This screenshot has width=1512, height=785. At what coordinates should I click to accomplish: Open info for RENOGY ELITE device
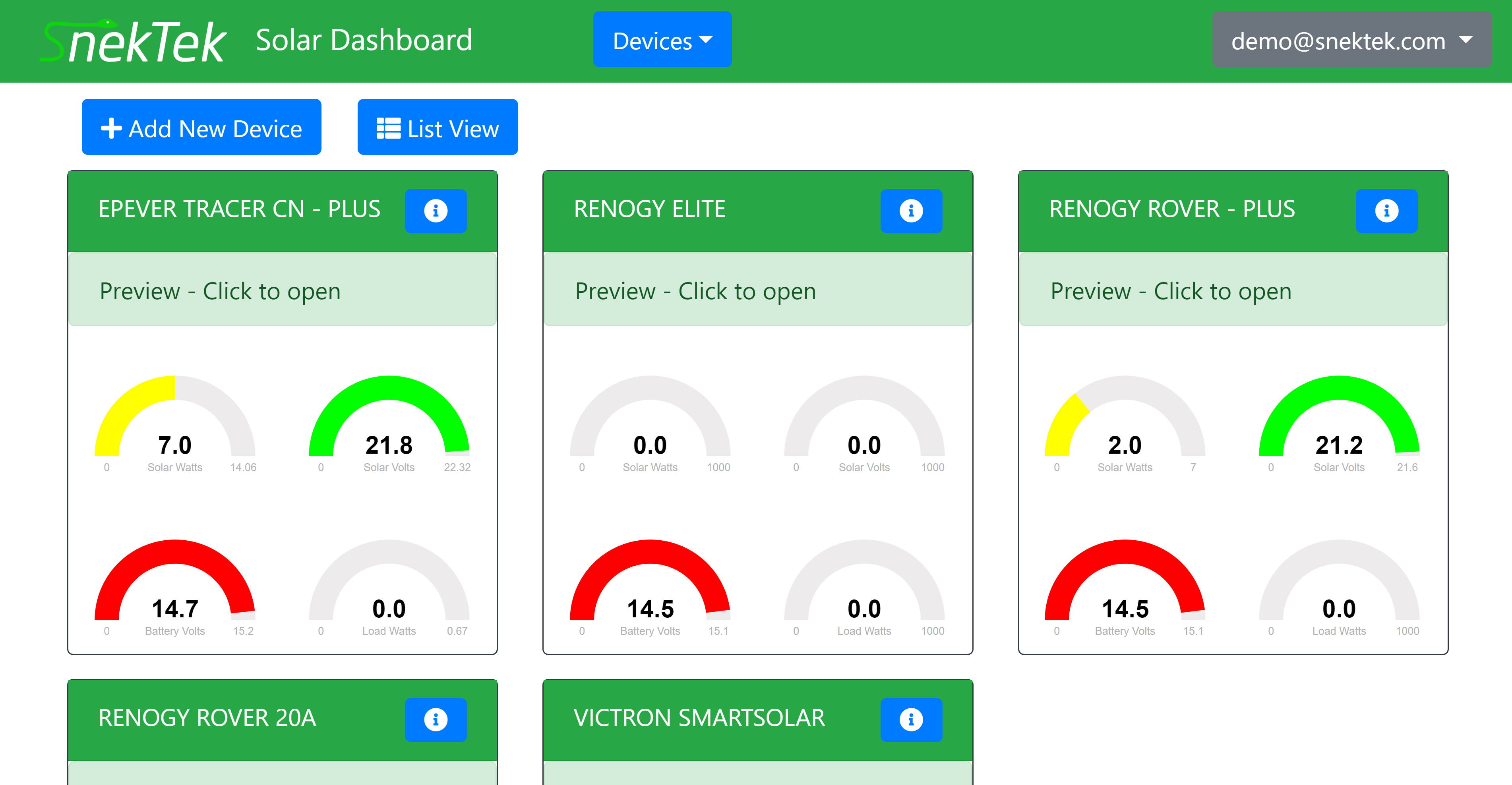[911, 211]
